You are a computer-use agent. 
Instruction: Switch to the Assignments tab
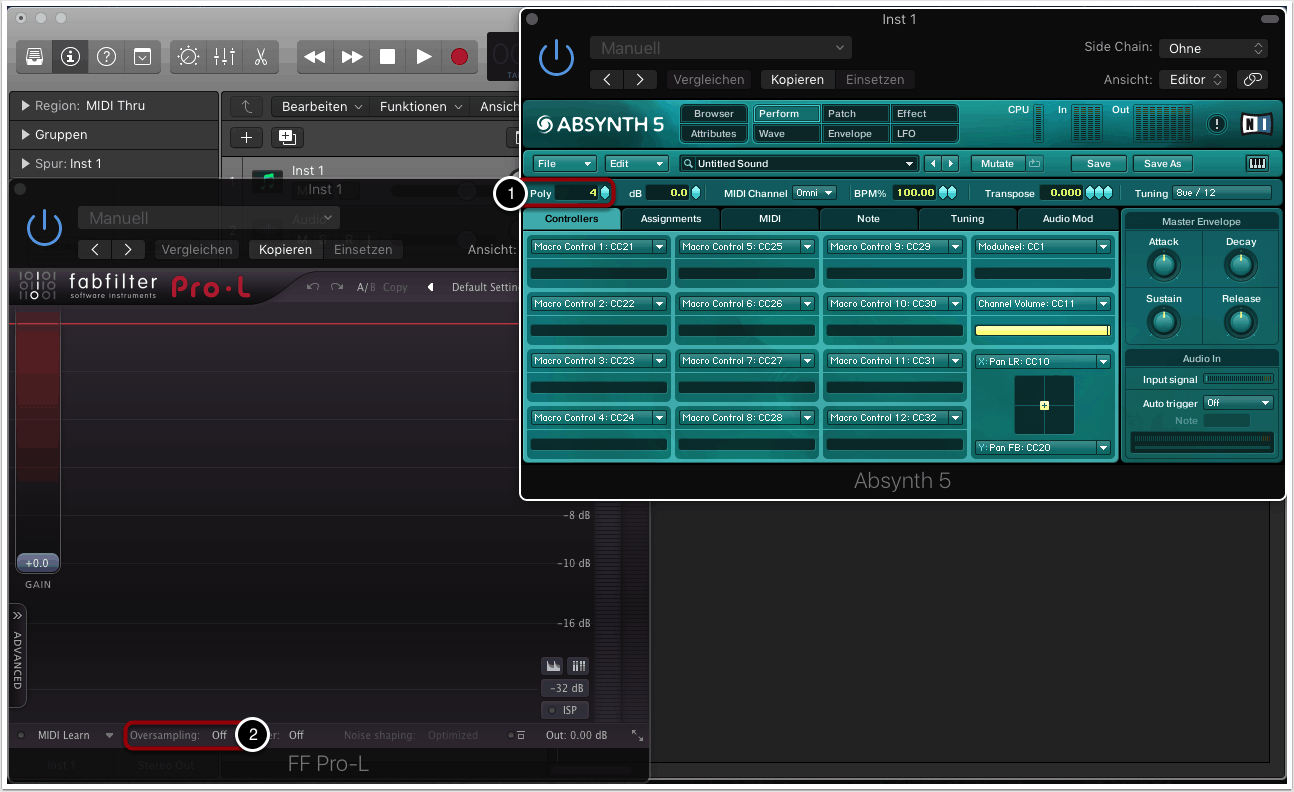671,219
